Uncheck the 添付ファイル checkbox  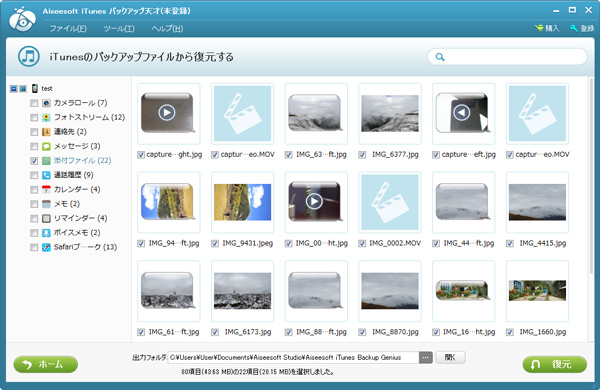click(x=34, y=161)
